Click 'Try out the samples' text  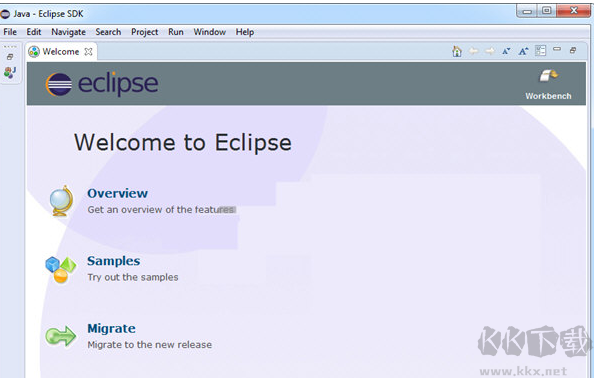(x=133, y=277)
